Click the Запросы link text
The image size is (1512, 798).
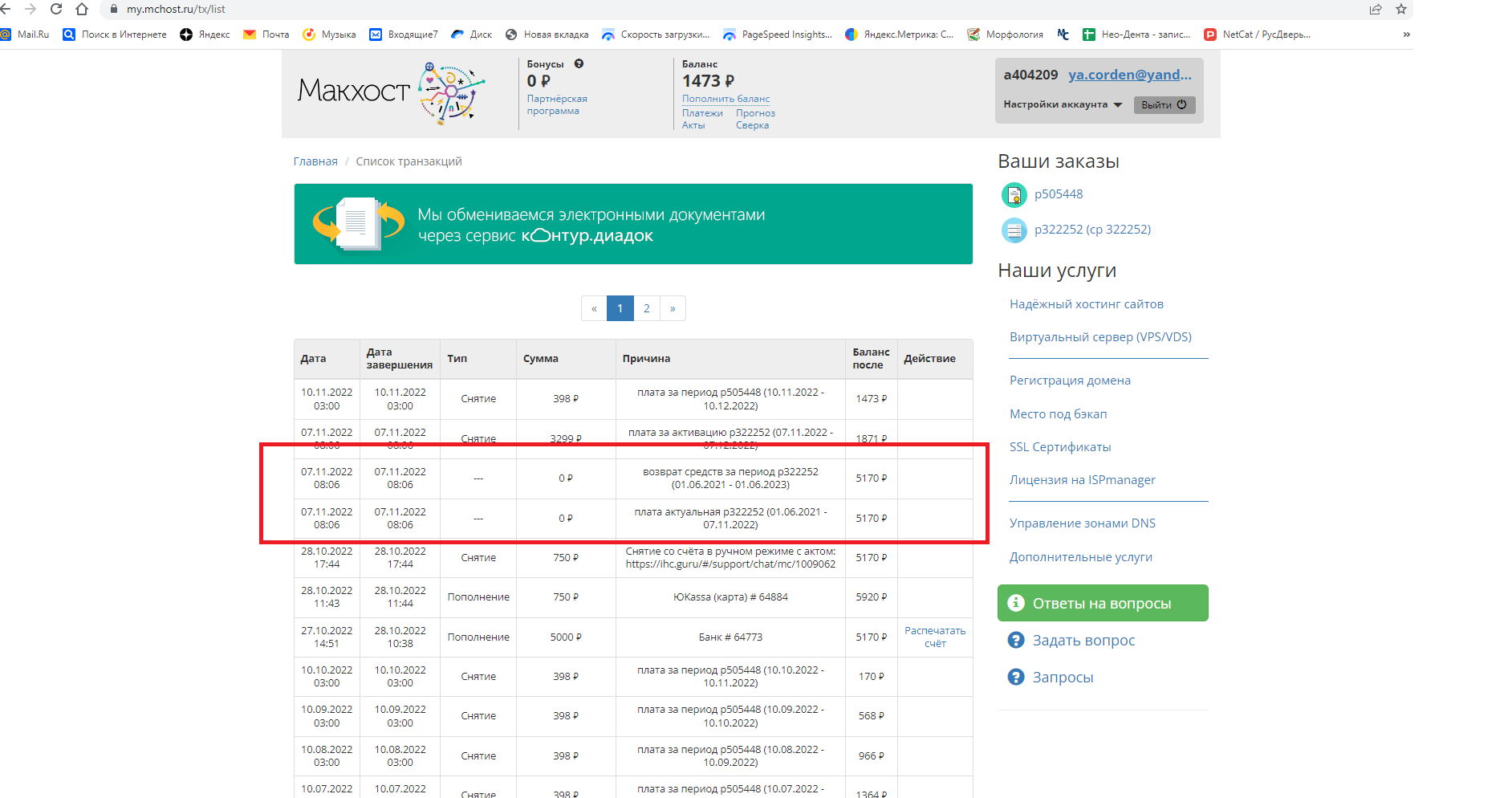pyautogui.click(x=1063, y=678)
